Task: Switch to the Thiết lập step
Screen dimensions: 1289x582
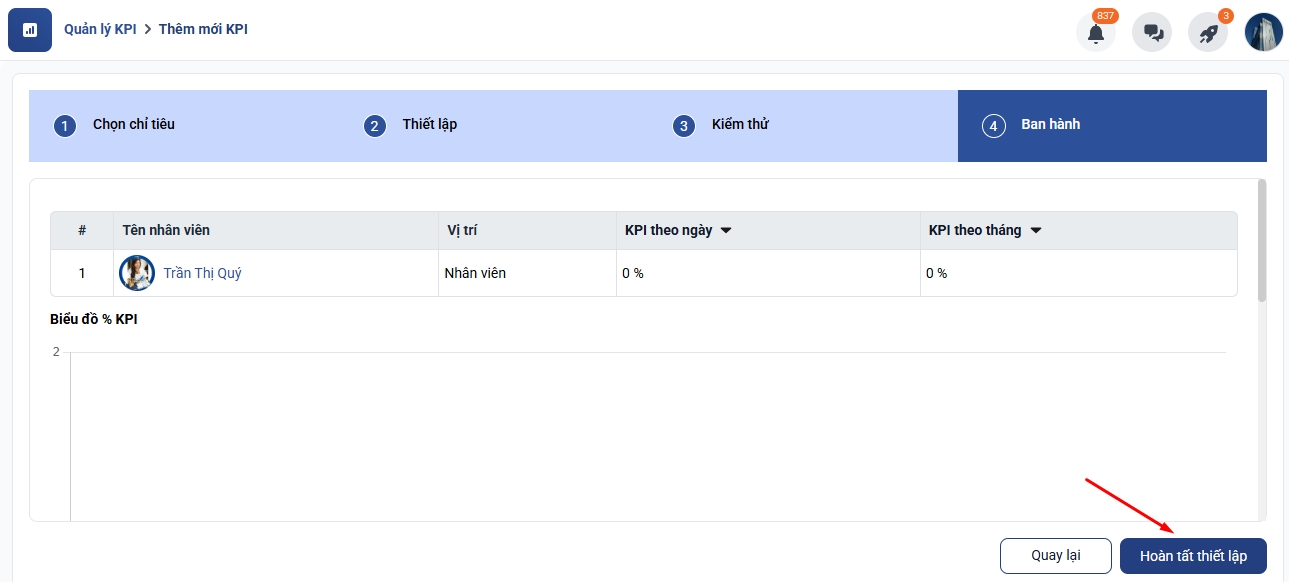Action: (430, 125)
